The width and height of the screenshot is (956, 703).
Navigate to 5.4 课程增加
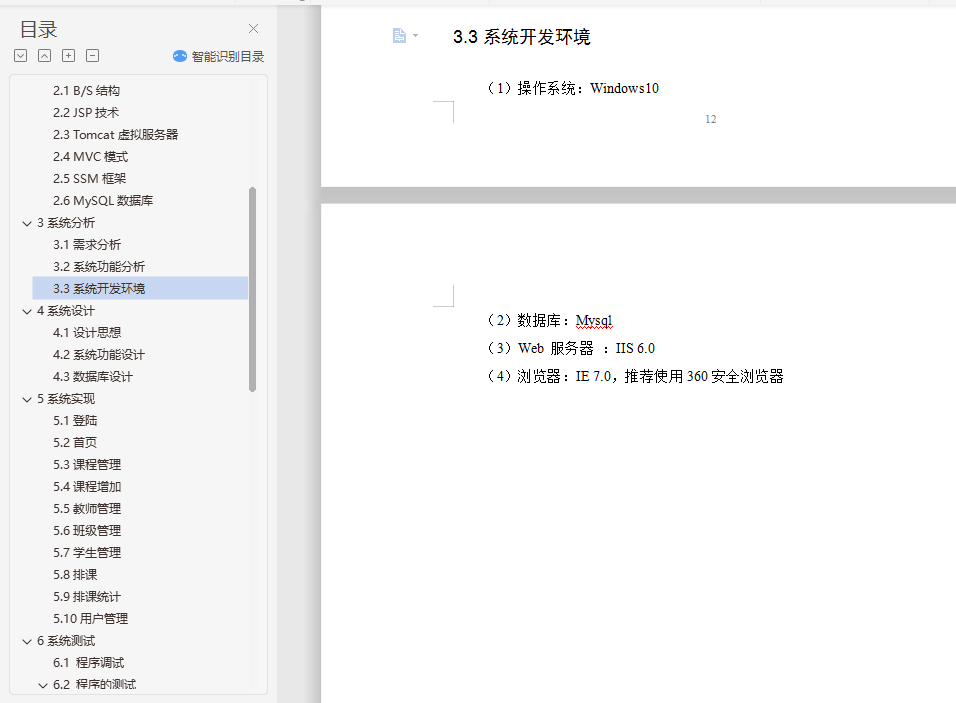[x=87, y=487]
